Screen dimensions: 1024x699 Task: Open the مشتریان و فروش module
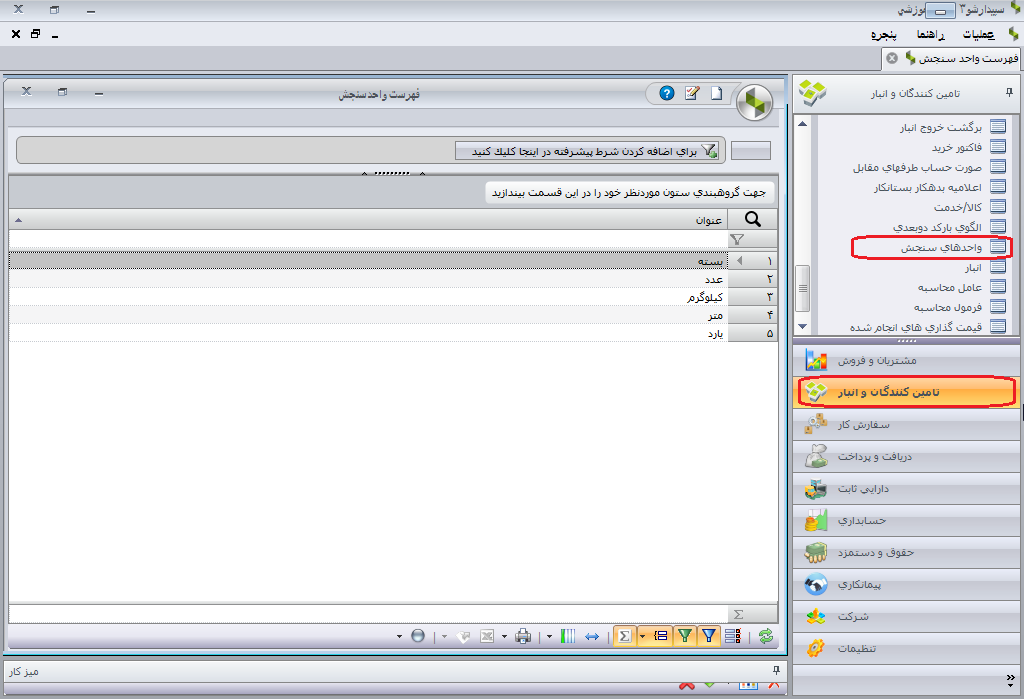tap(906, 360)
